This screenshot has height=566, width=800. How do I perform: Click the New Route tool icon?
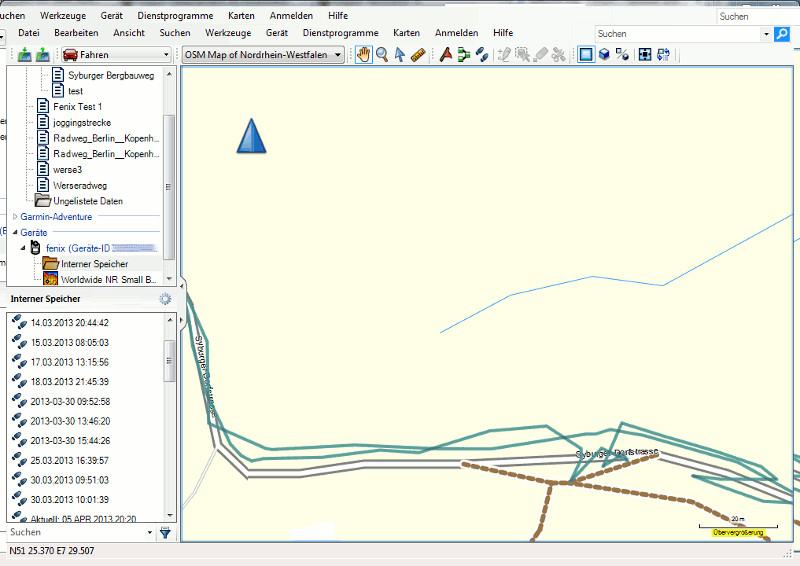click(464, 55)
